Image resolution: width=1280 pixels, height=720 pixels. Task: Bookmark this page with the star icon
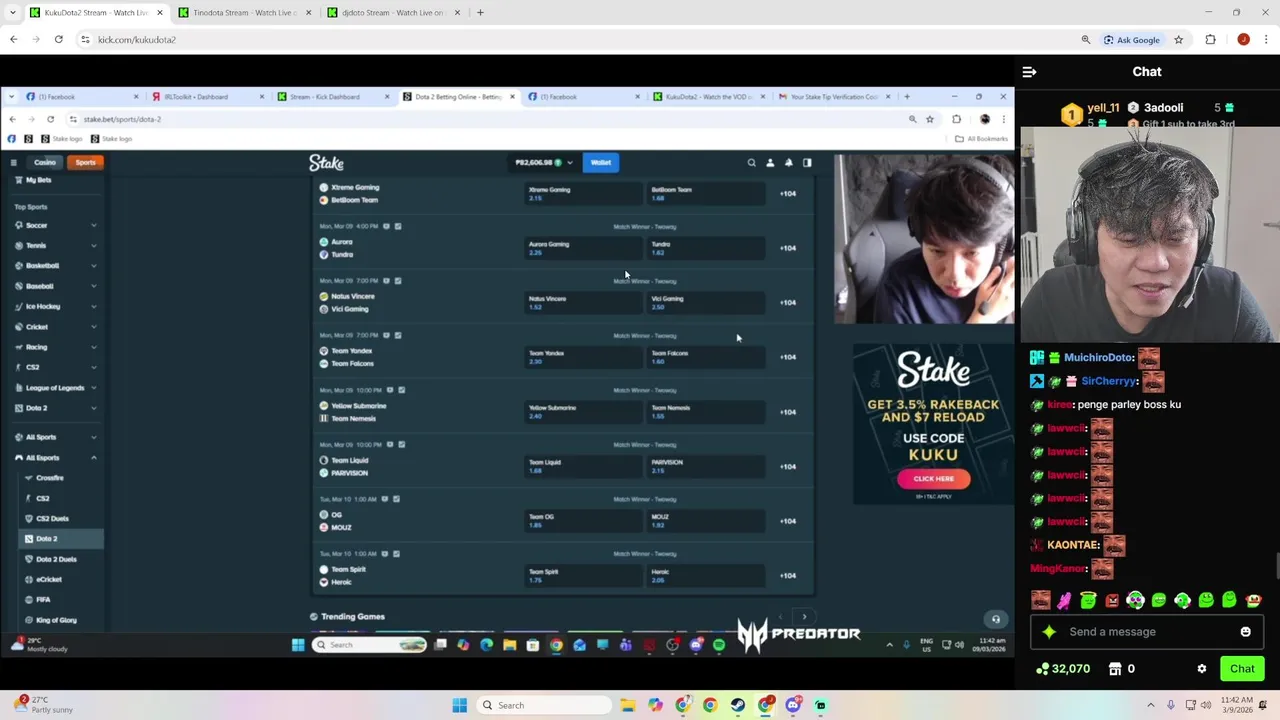pos(1178,40)
